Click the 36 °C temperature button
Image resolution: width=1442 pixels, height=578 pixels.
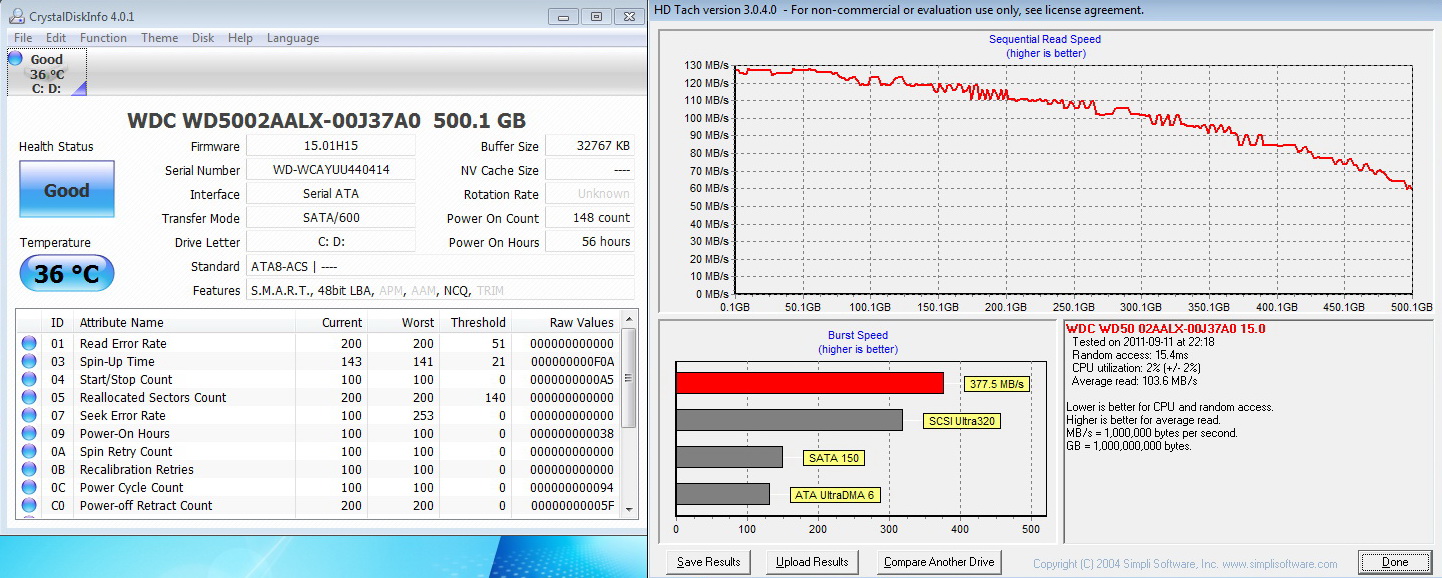click(x=67, y=273)
